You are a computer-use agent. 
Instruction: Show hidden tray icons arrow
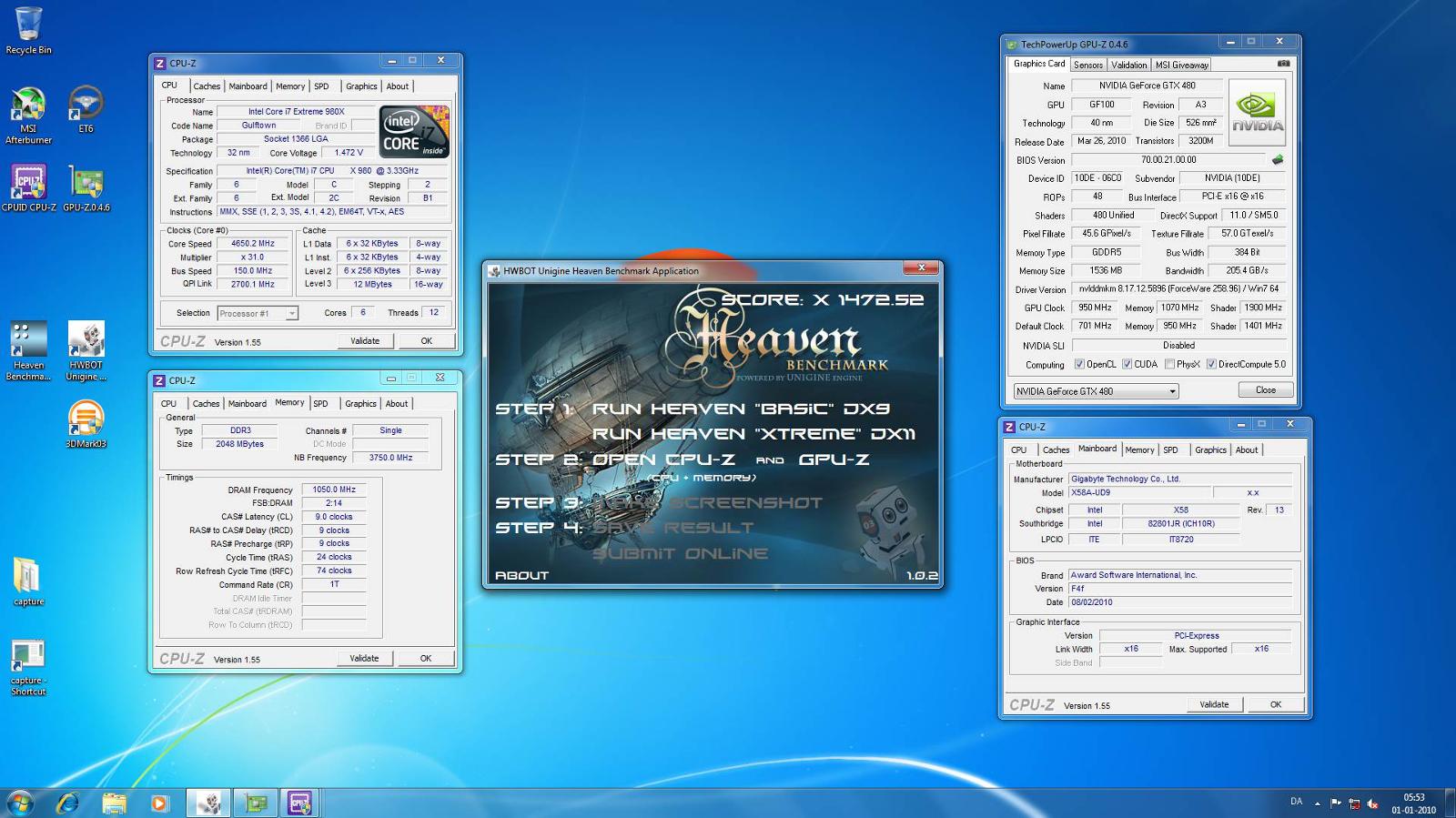(x=1317, y=803)
